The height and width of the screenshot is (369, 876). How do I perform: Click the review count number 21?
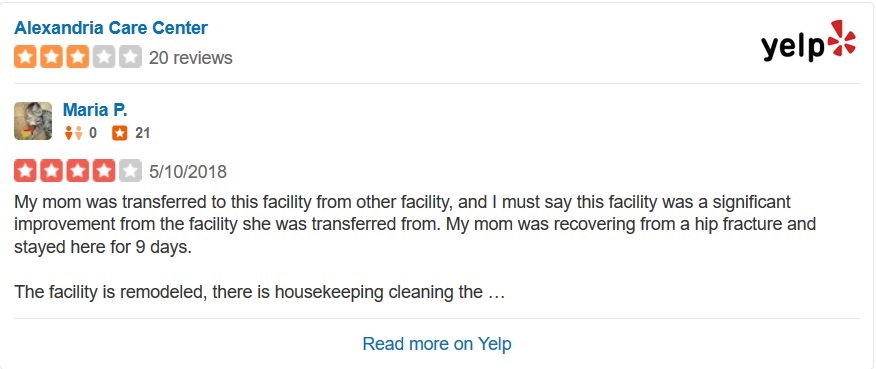pos(142,133)
